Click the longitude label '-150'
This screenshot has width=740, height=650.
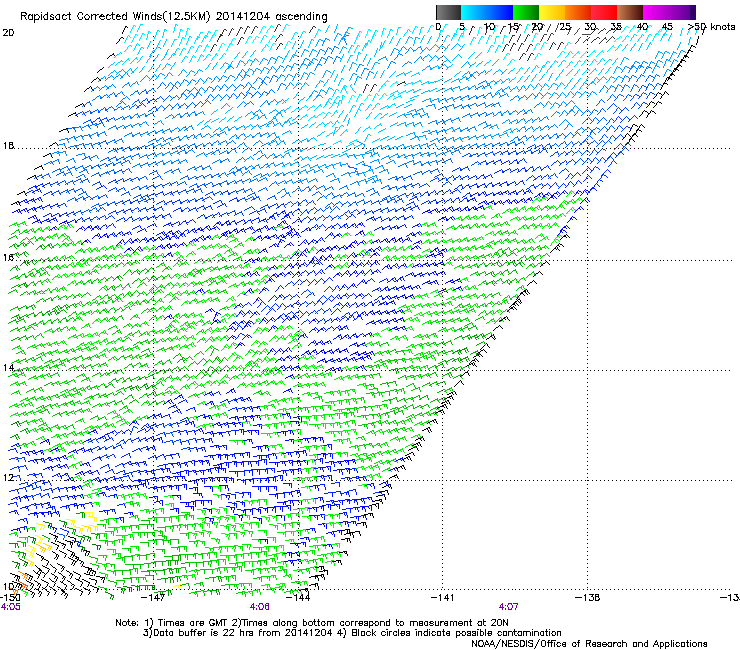10,598
